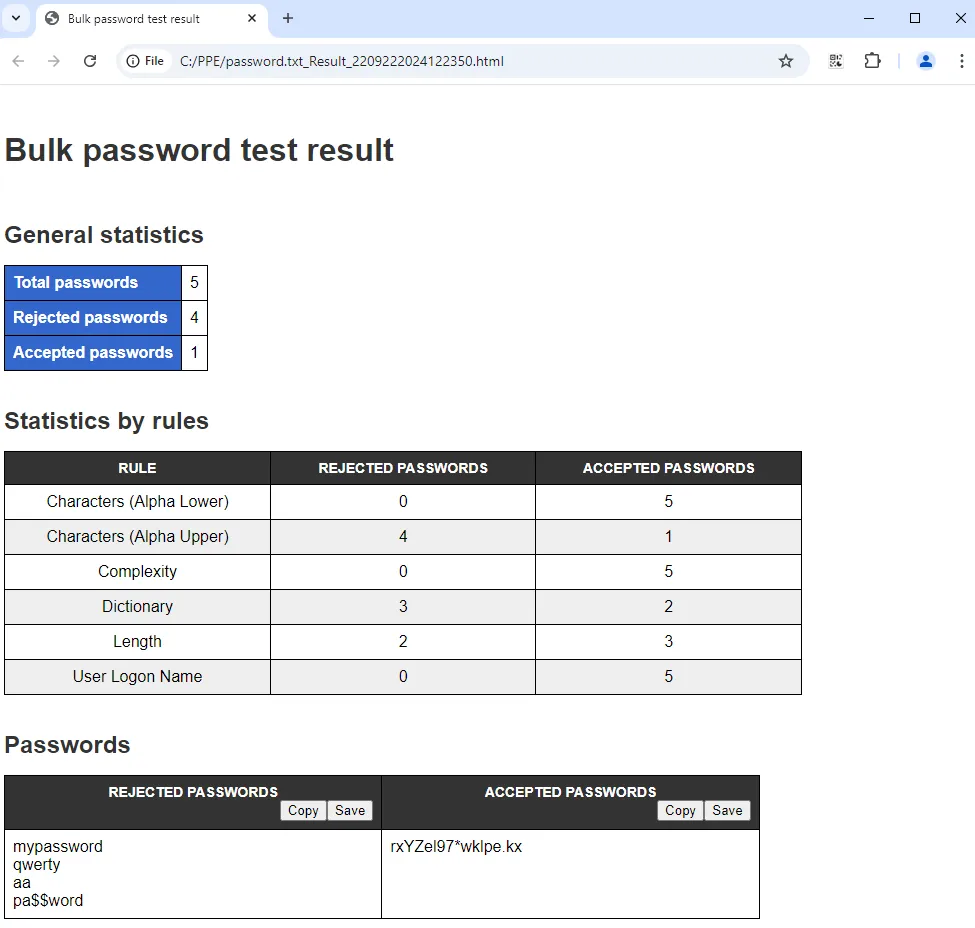Copy the rejected passwords list
This screenshot has width=975, height=928.
coord(303,810)
